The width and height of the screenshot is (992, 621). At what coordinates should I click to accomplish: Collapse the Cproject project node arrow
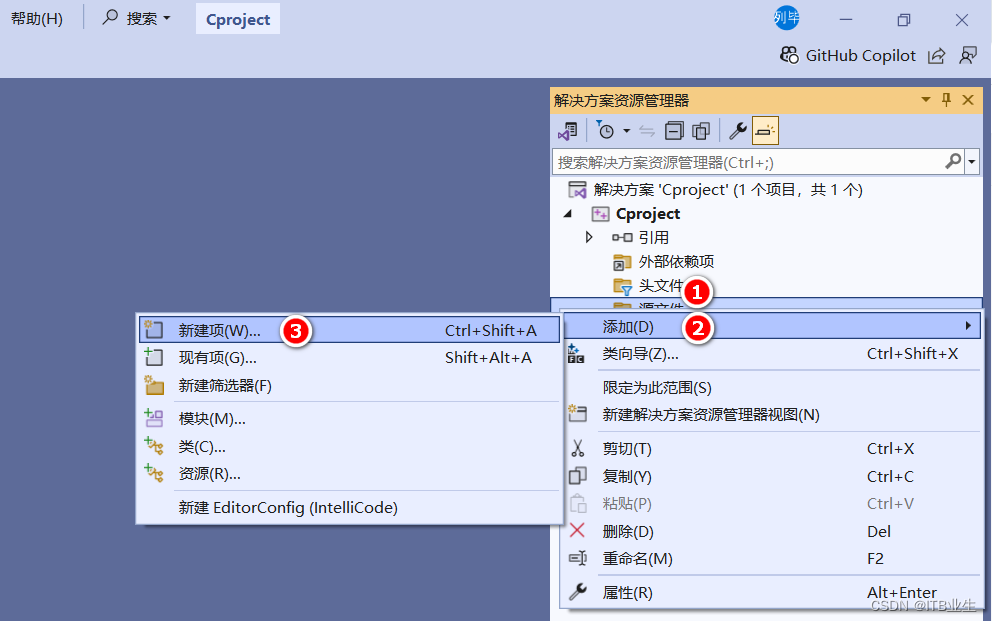(567, 214)
